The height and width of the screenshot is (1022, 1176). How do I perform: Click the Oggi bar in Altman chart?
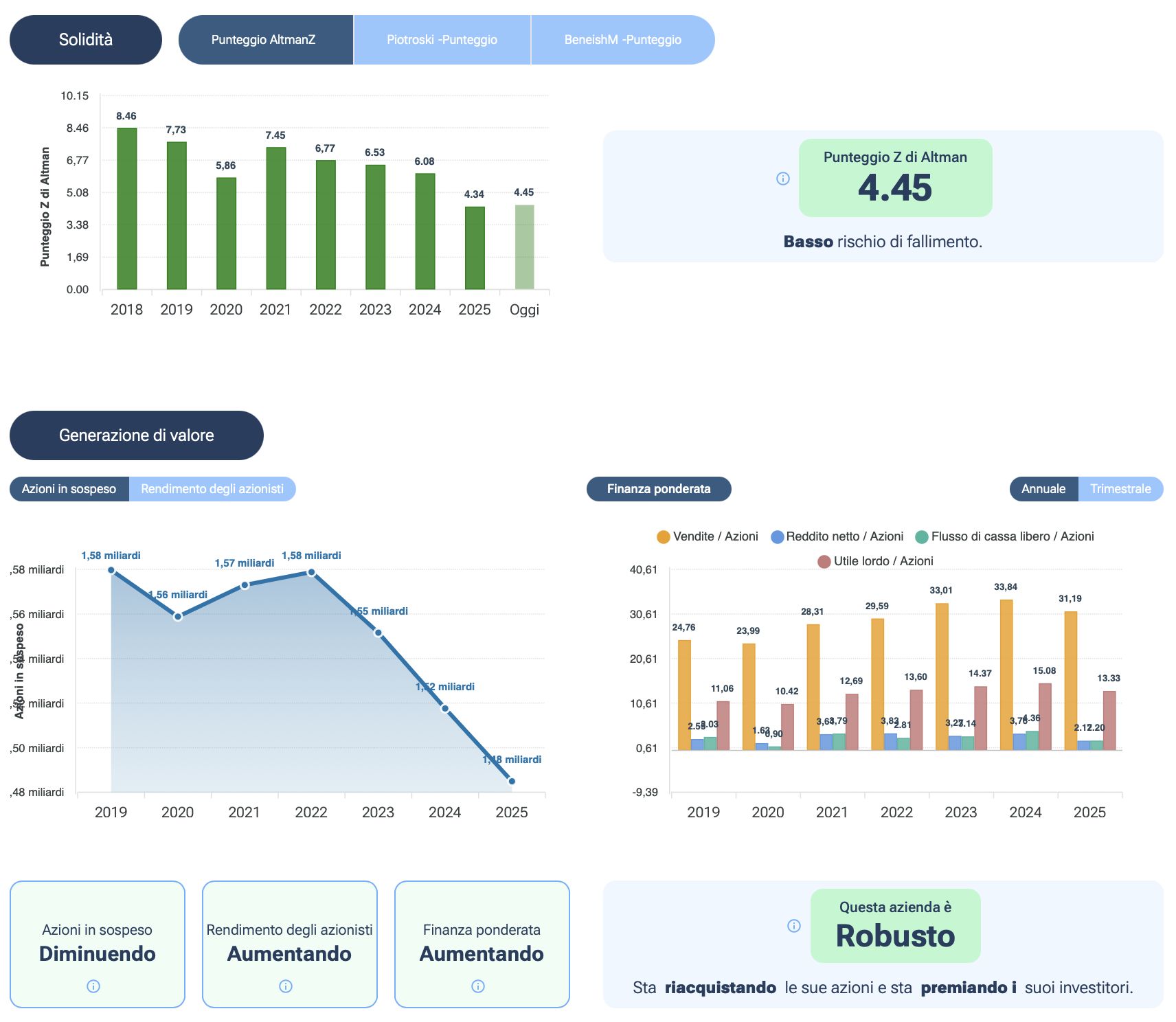tap(524, 247)
